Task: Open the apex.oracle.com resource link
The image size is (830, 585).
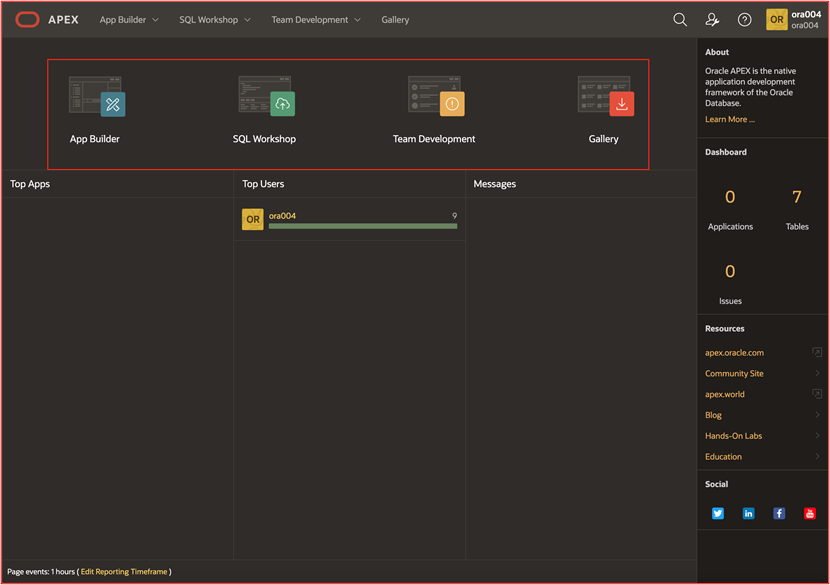Action: click(734, 353)
